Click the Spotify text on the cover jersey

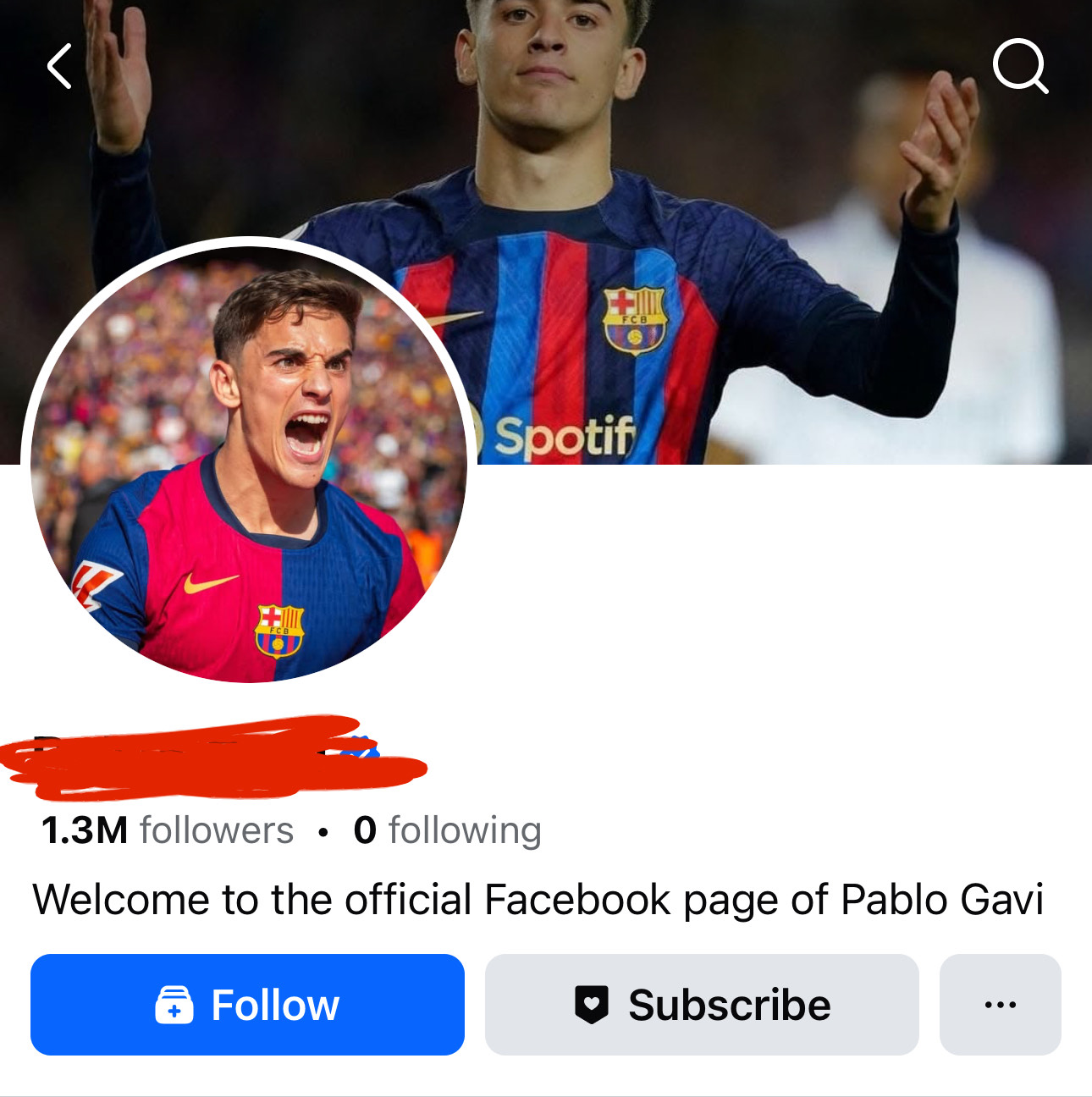564,436
